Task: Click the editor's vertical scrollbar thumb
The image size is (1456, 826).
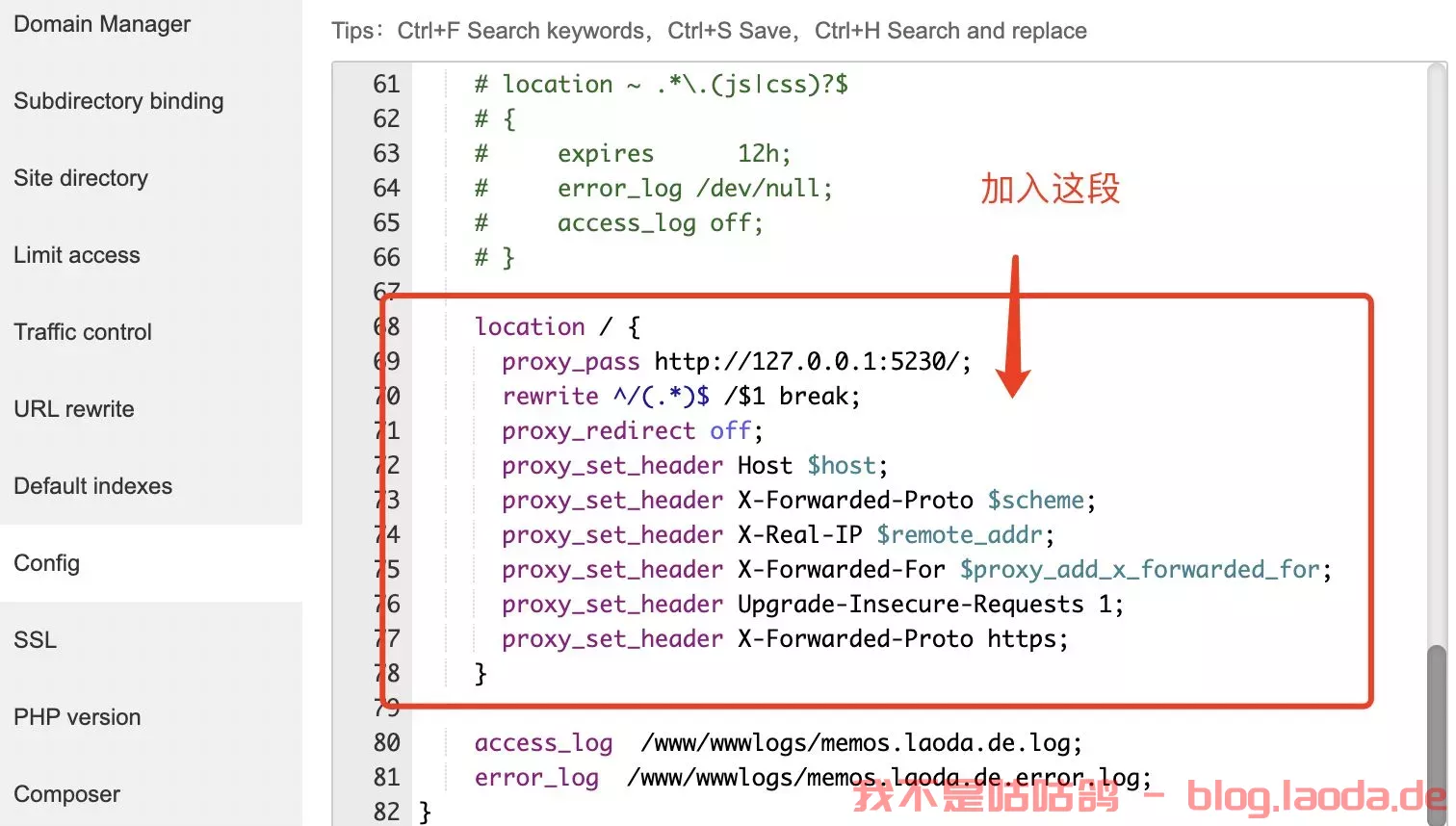Action: (x=1436, y=732)
